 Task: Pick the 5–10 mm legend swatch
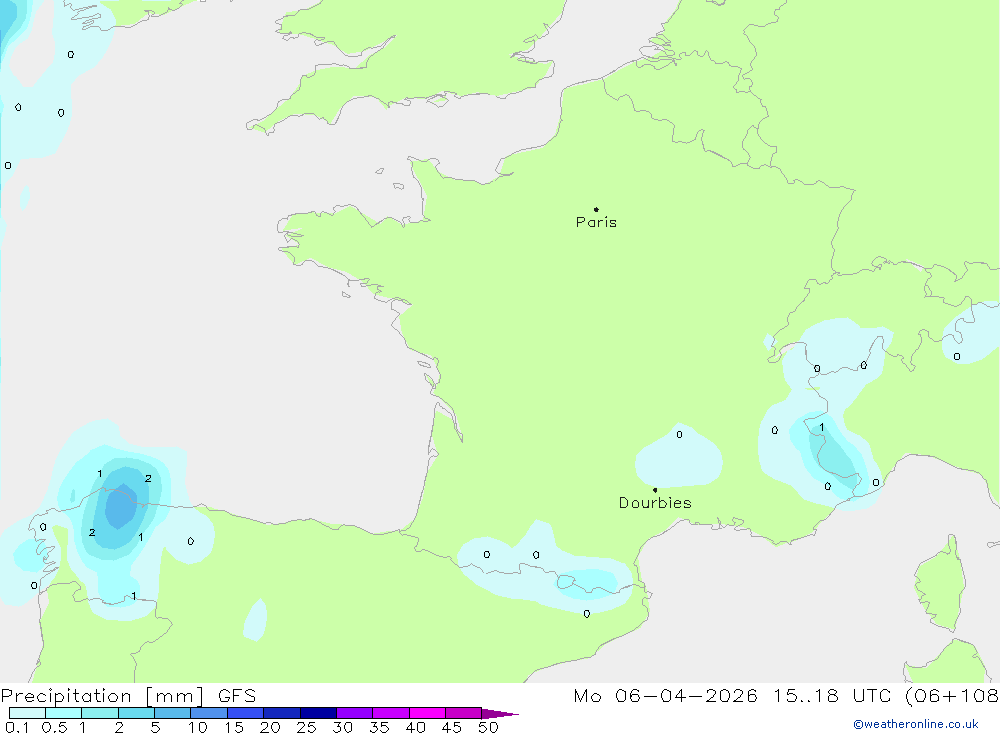[172, 713]
